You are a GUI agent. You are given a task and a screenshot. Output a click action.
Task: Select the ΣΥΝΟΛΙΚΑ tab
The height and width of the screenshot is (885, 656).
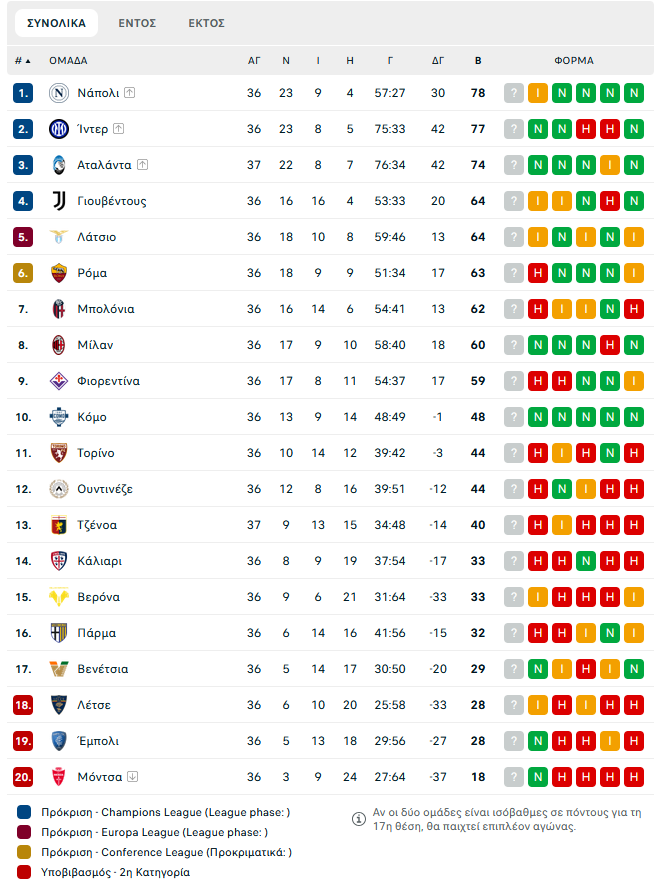pos(56,23)
